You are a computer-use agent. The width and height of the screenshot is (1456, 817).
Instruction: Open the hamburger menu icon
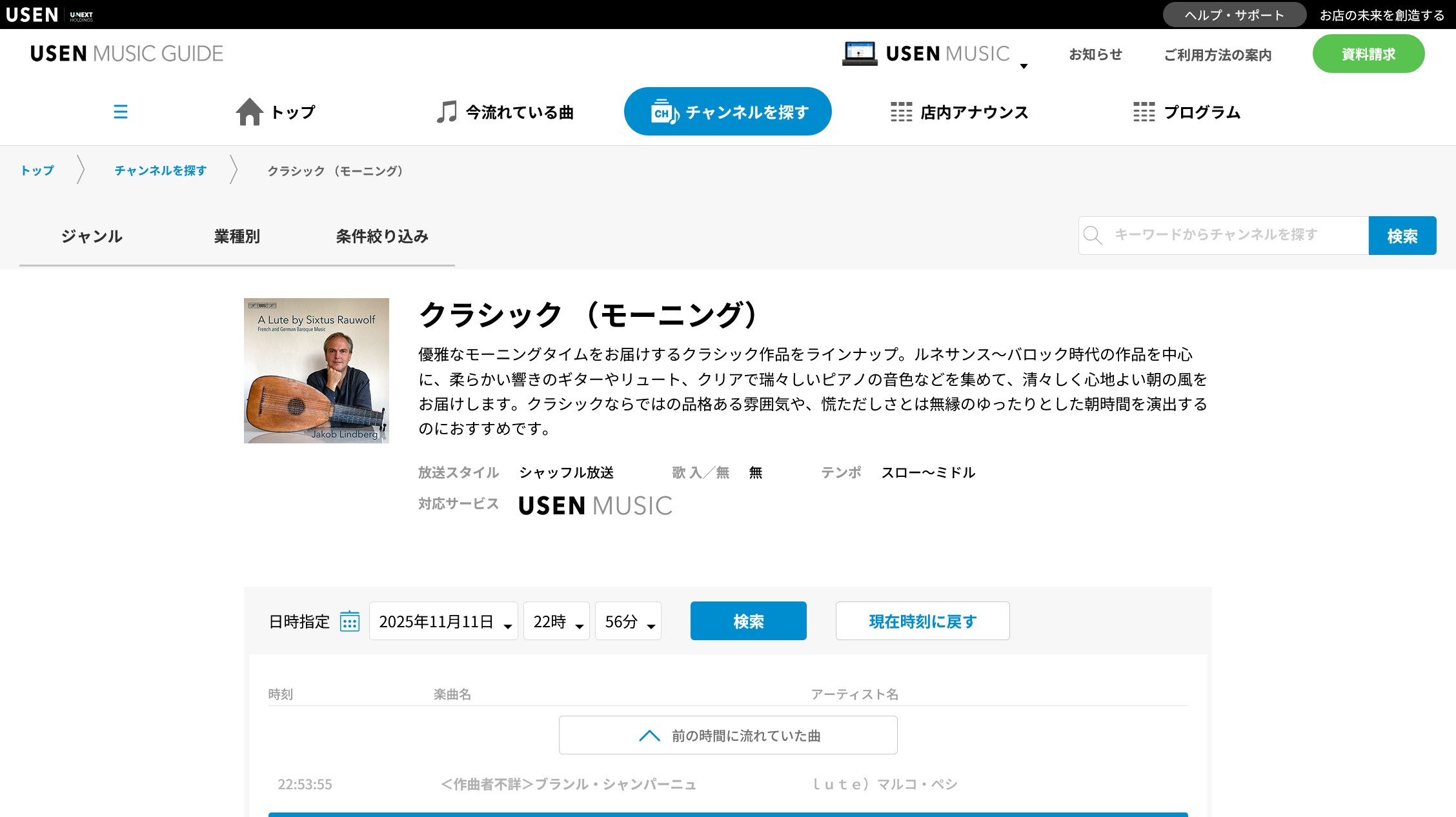click(120, 112)
